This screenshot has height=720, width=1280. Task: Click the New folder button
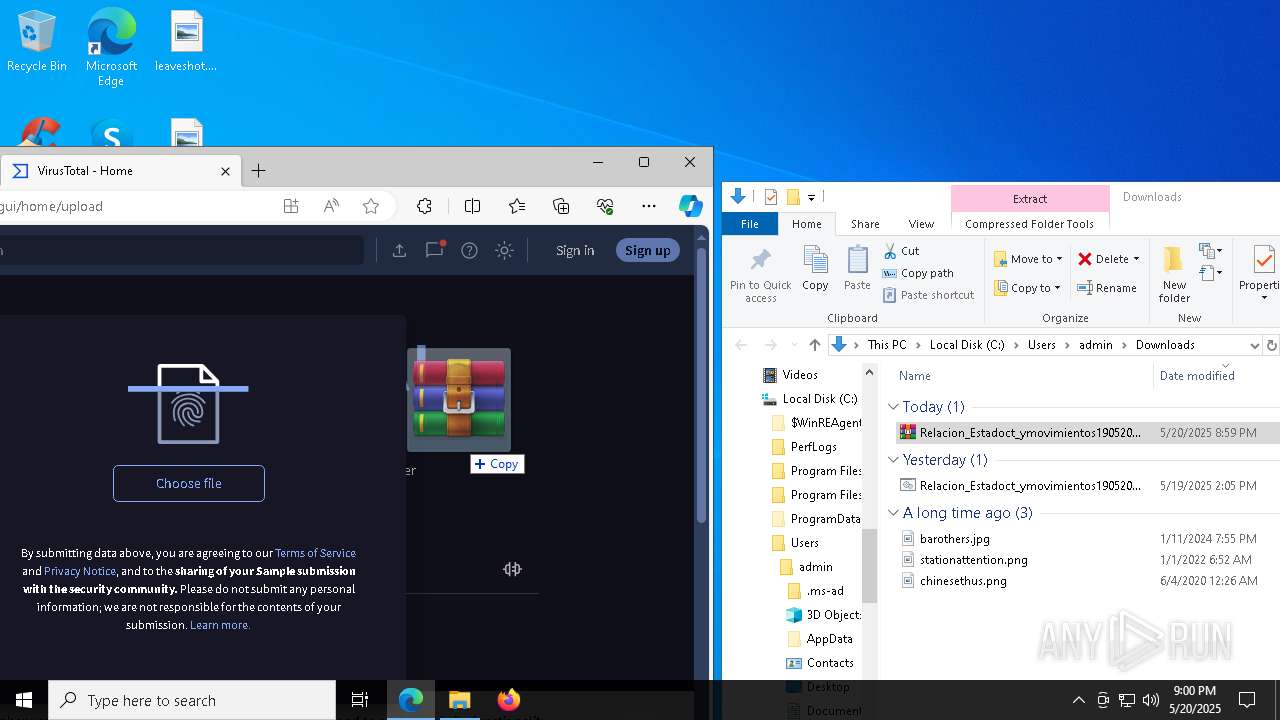1174,275
